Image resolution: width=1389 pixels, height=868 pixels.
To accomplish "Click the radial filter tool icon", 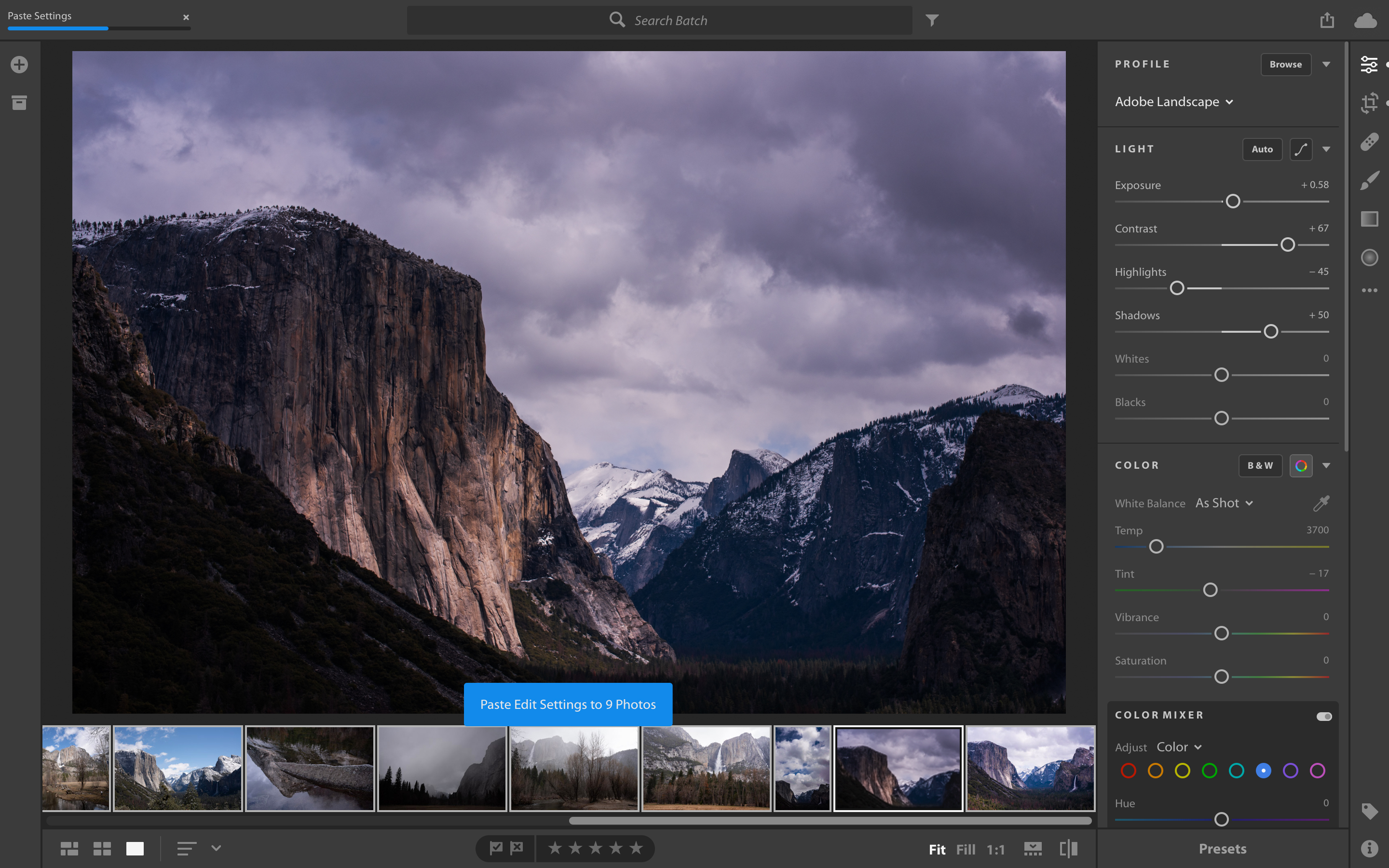I will pos(1370,257).
